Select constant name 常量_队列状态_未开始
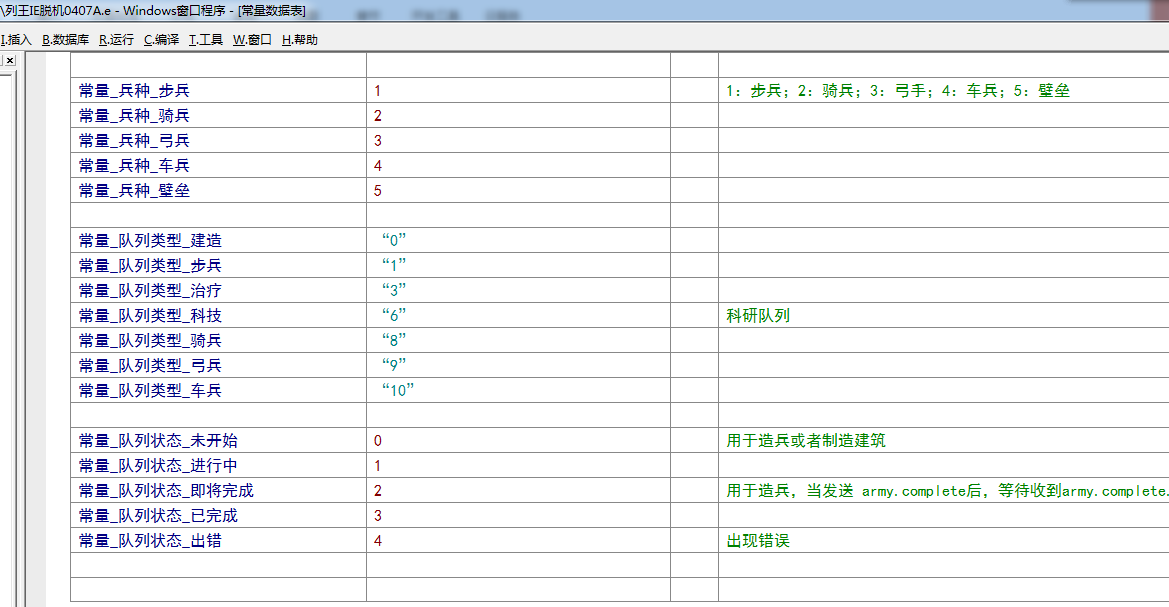Screen dimensions: 1169x607 coord(158,441)
